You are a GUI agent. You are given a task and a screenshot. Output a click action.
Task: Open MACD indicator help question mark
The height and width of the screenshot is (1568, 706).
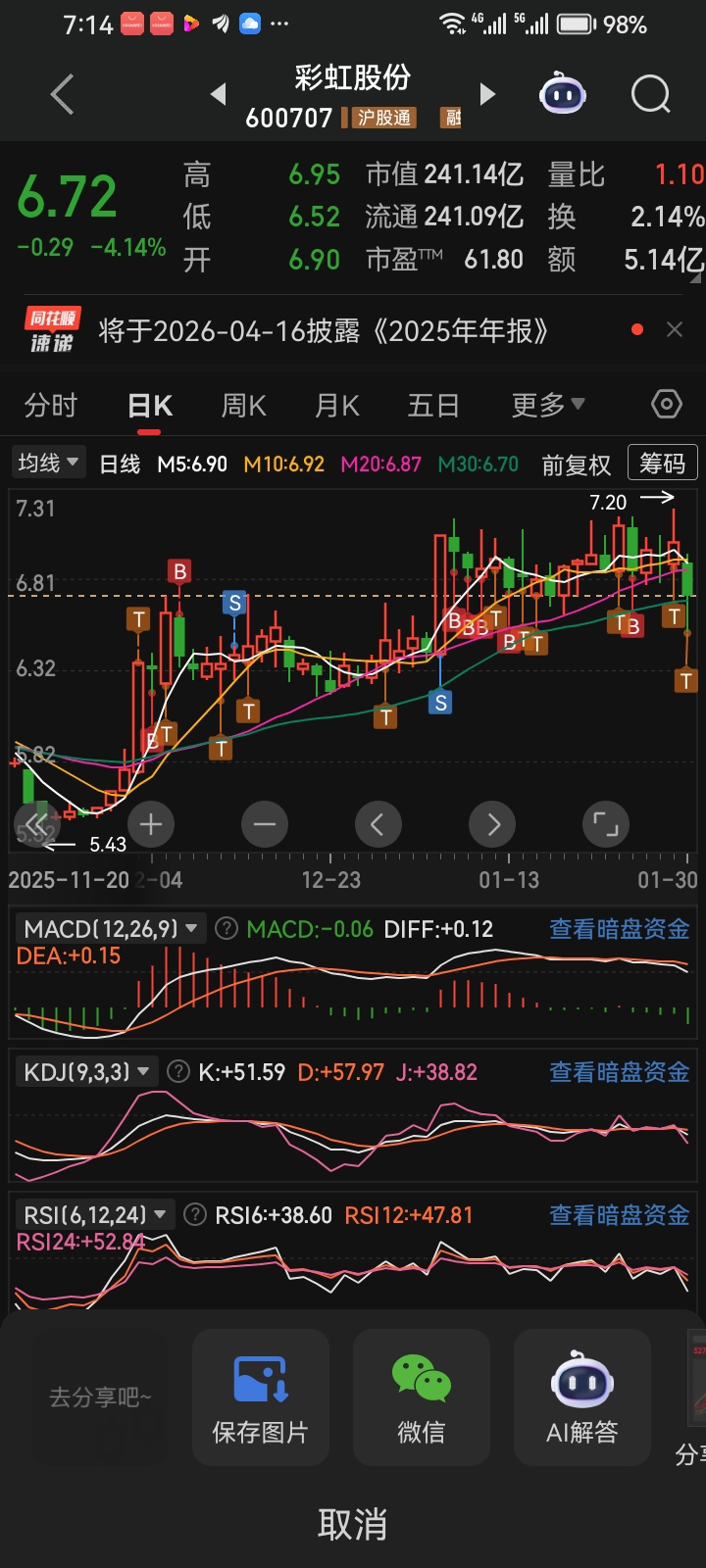coord(227,928)
